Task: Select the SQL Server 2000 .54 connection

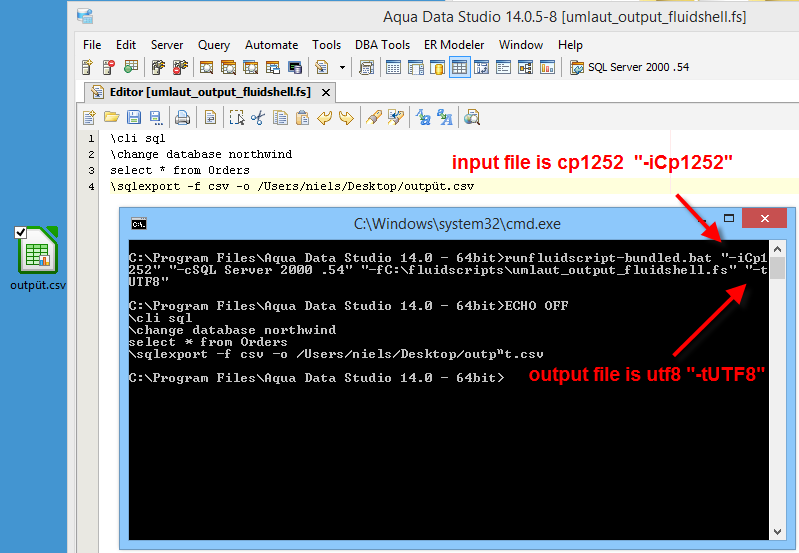Action: pyautogui.click(x=629, y=67)
